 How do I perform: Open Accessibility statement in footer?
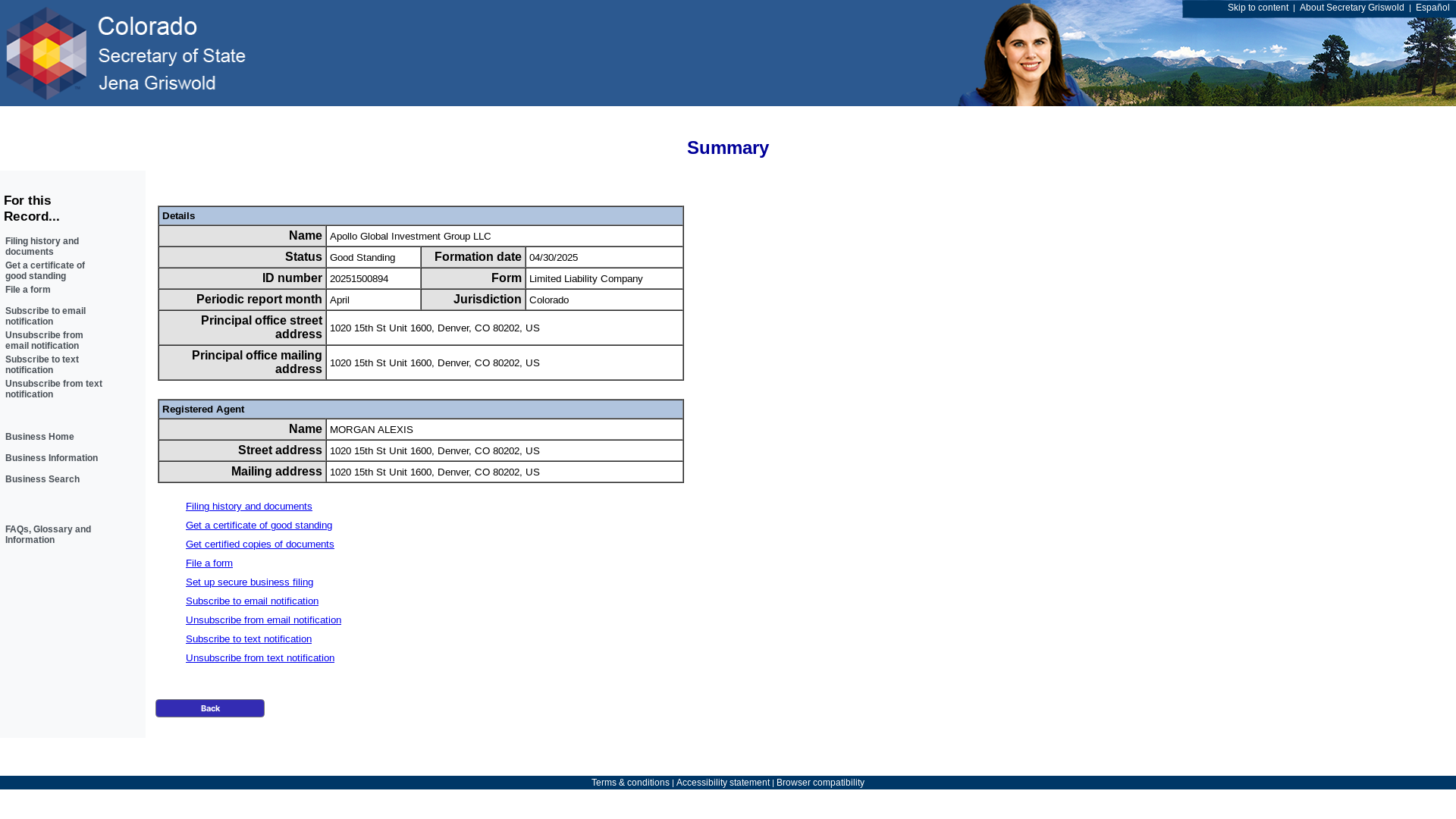click(723, 783)
